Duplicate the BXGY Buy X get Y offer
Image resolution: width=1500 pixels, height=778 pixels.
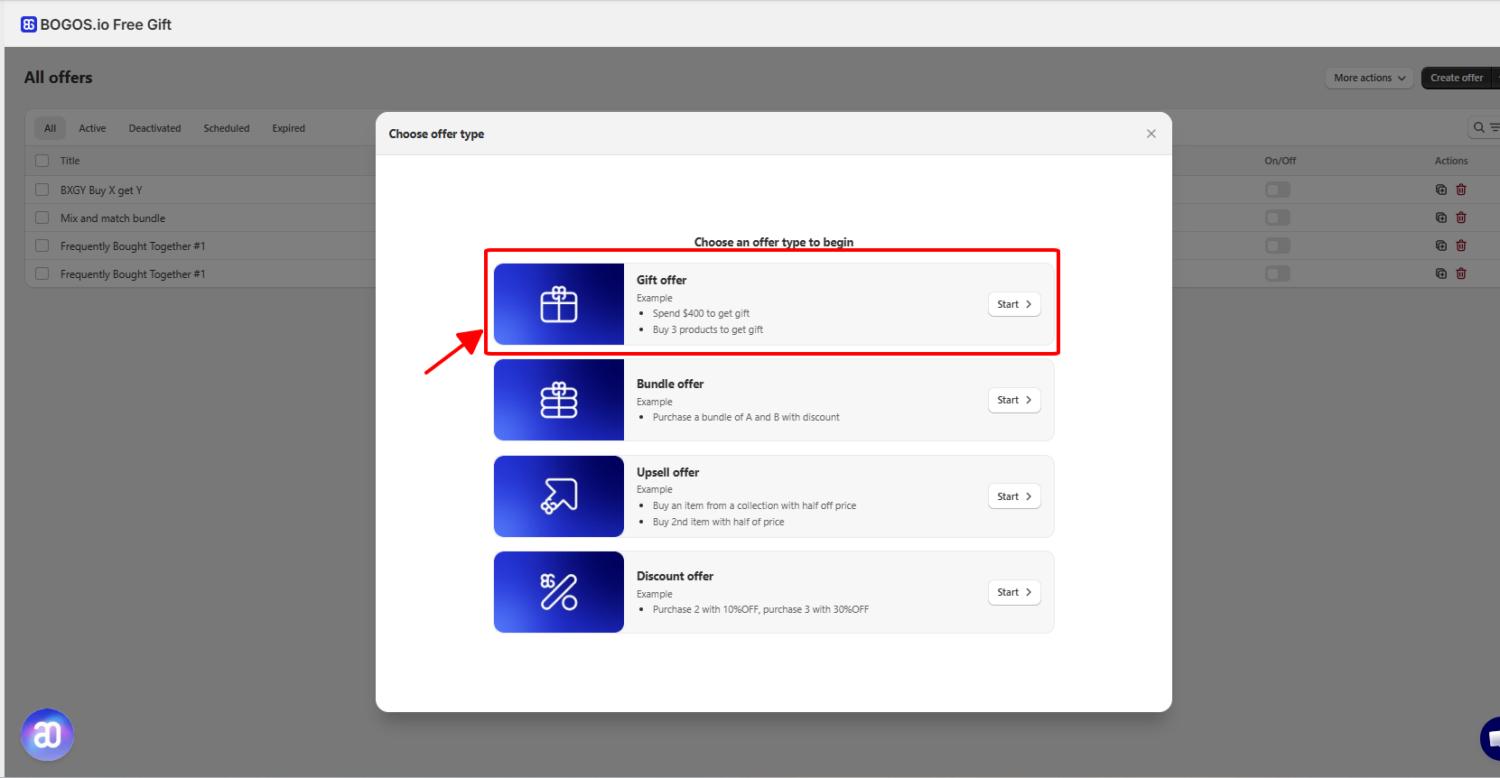(1440, 189)
